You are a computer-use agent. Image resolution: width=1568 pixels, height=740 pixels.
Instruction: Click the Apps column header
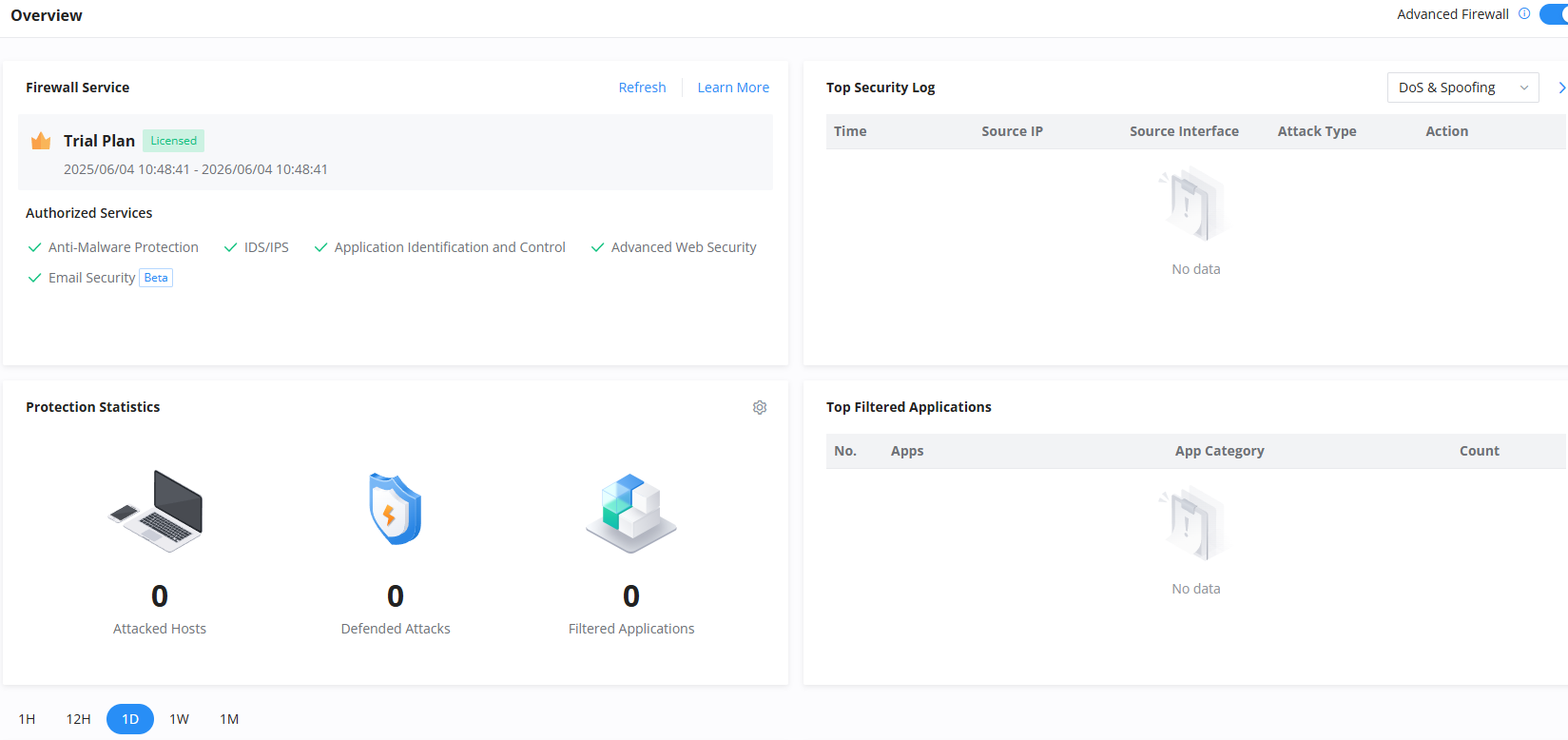point(907,451)
